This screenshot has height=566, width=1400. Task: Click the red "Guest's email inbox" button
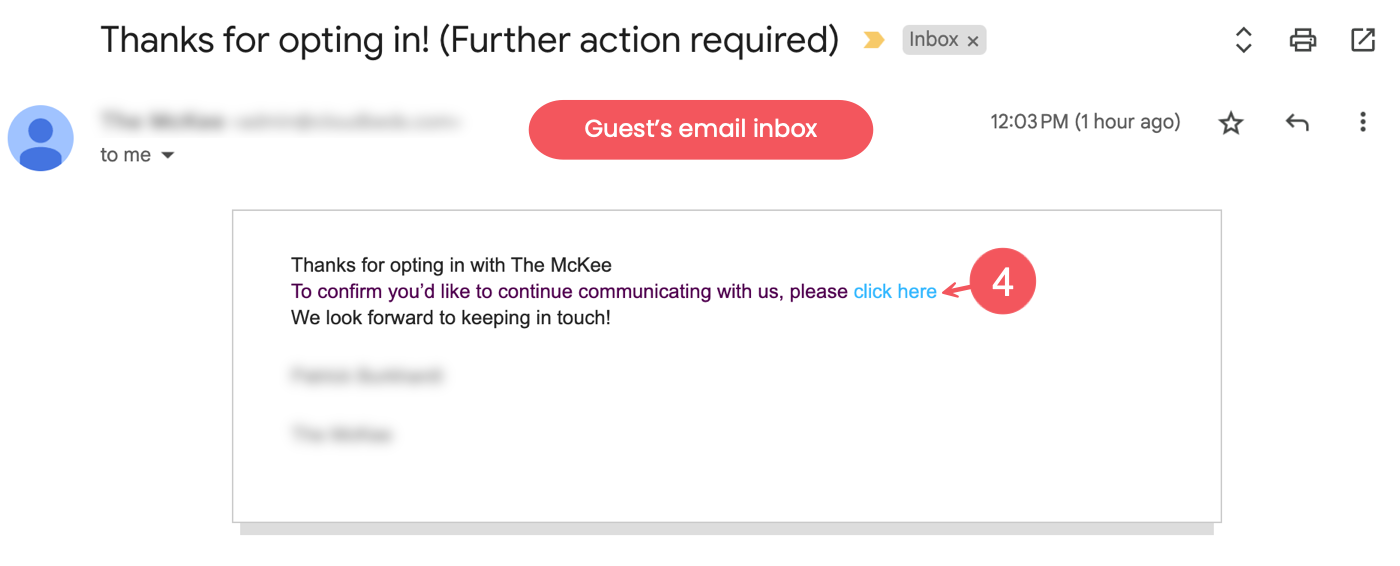[x=700, y=129]
